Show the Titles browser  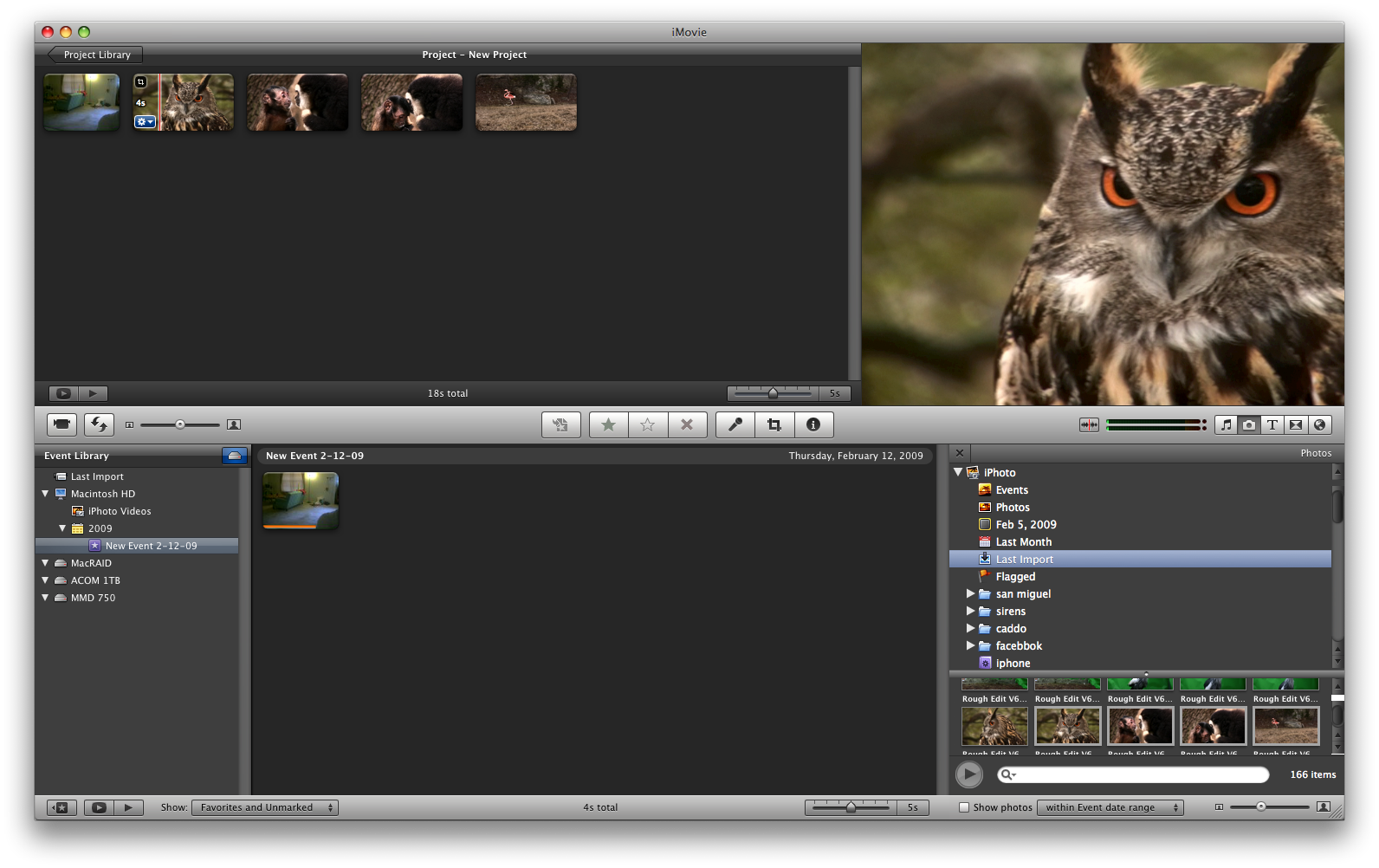coord(1272,424)
